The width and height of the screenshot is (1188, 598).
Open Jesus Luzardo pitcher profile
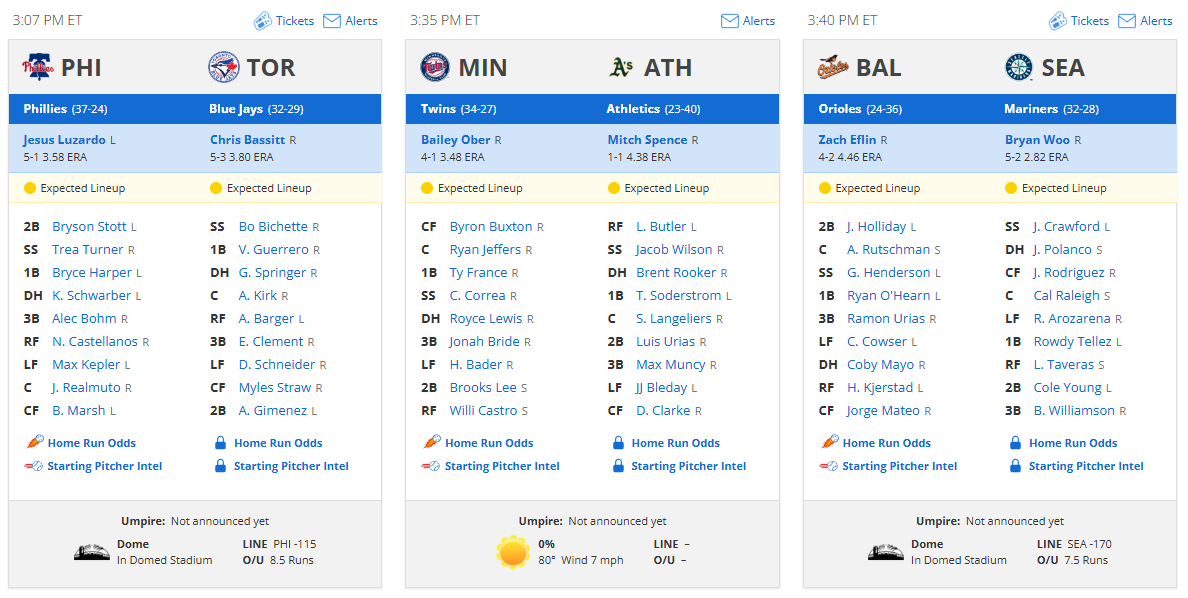tap(64, 139)
